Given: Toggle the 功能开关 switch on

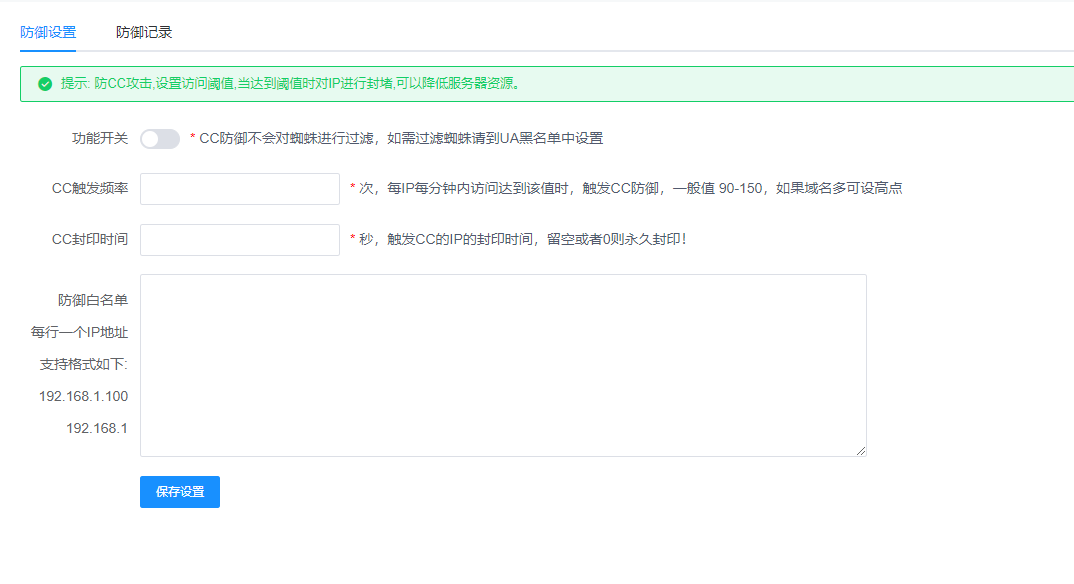Looking at the screenshot, I should pyautogui.click(x=160, y=139).
